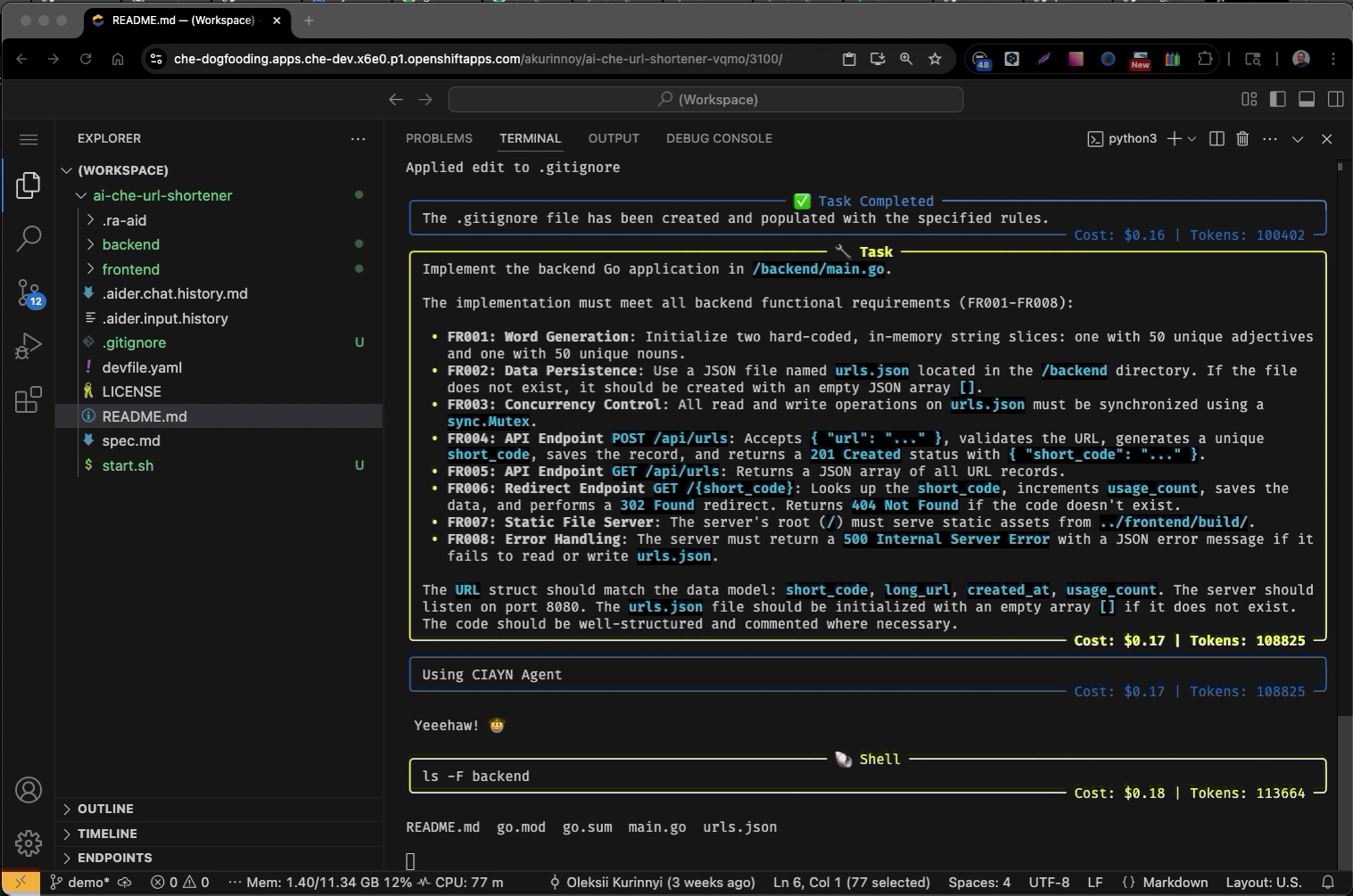This screenshot has height=896, width=1353.
Task: Switch to the PROBLEMS tab
Action: tap(439, 138)
